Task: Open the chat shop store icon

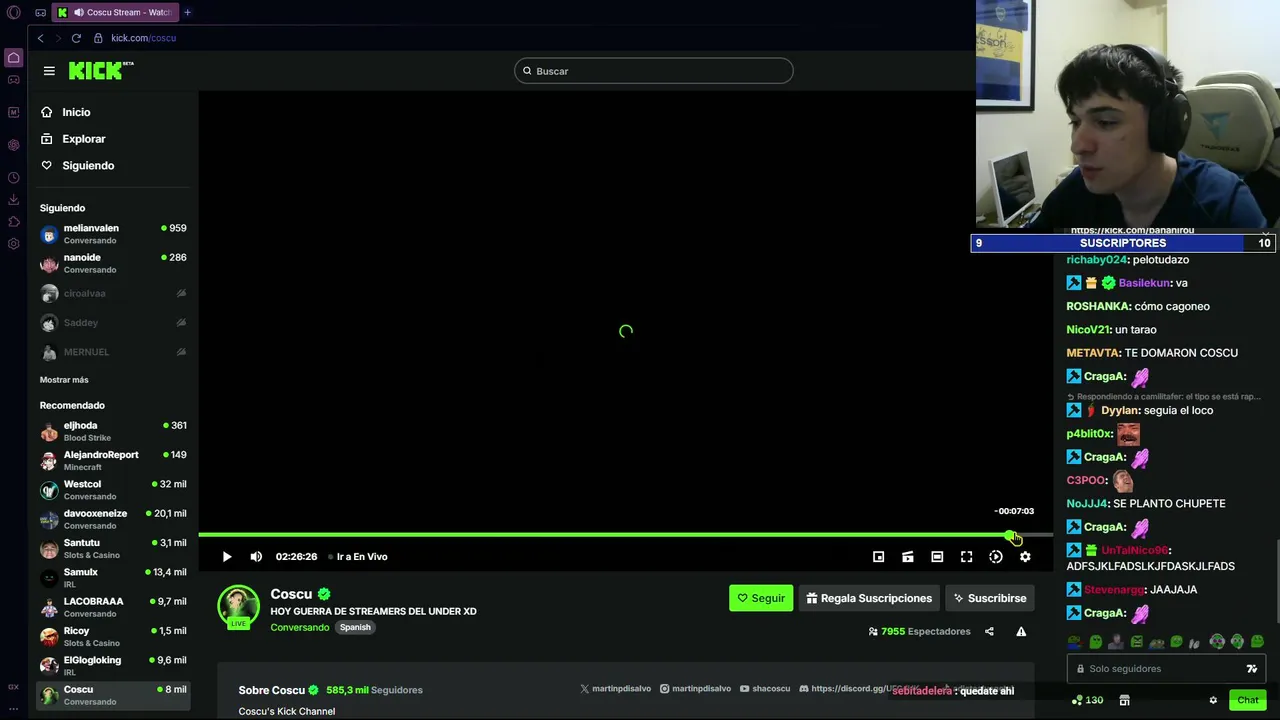Action: [x=1124, y=700]
